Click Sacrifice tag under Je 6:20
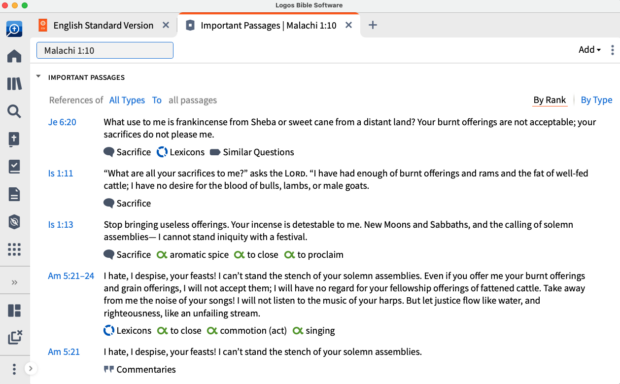The image size is (620, 384). pos(127,152)
